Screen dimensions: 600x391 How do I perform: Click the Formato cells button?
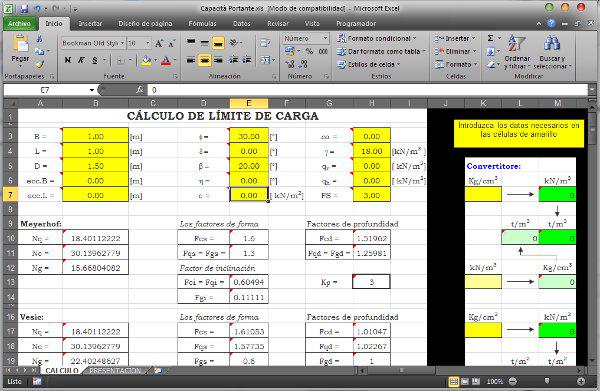[455, 64]
